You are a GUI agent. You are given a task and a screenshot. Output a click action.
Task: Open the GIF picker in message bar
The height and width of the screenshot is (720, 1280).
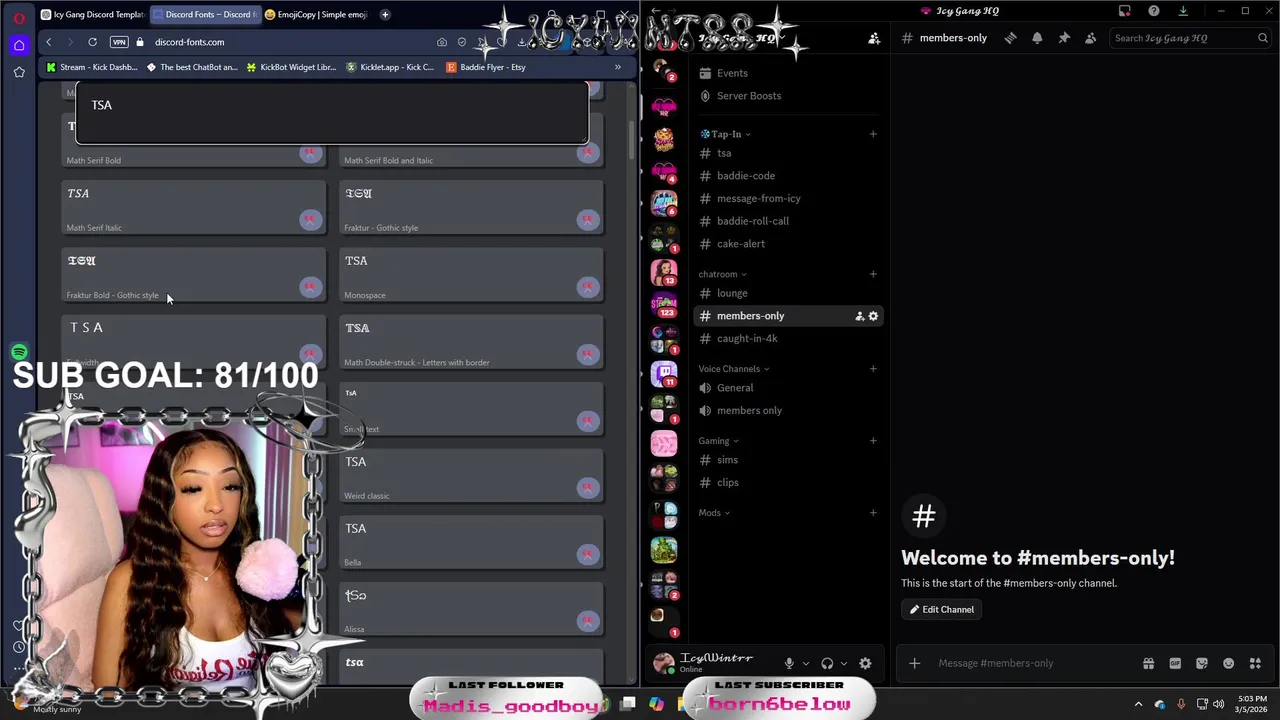(1175, 663)
